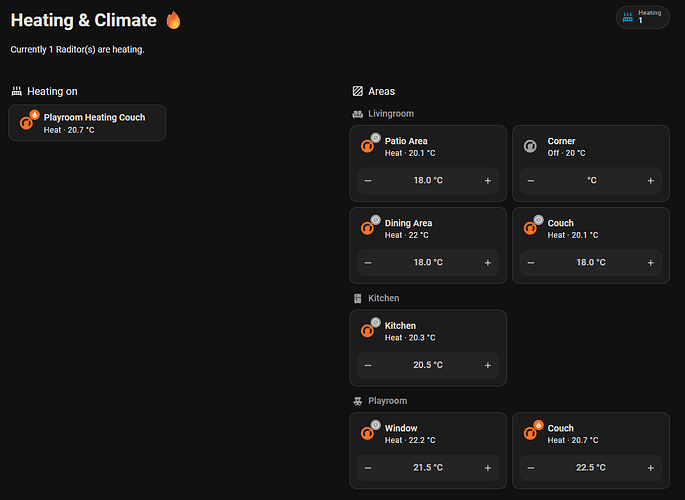Click the Dining Area radiator icon
Viewport: 685px width, 500px height.
(x=368, y=228)
